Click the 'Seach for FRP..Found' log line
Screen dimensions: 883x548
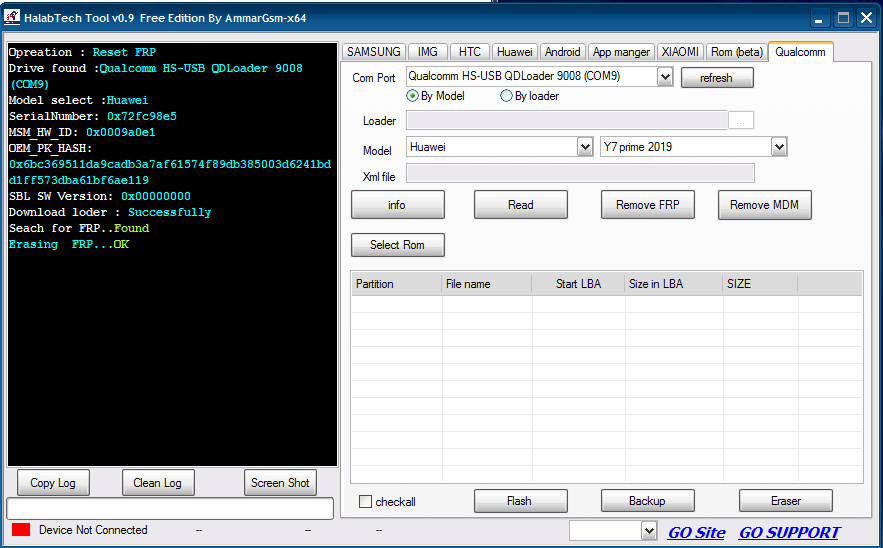pyautogui.click(x=79, y=228)
